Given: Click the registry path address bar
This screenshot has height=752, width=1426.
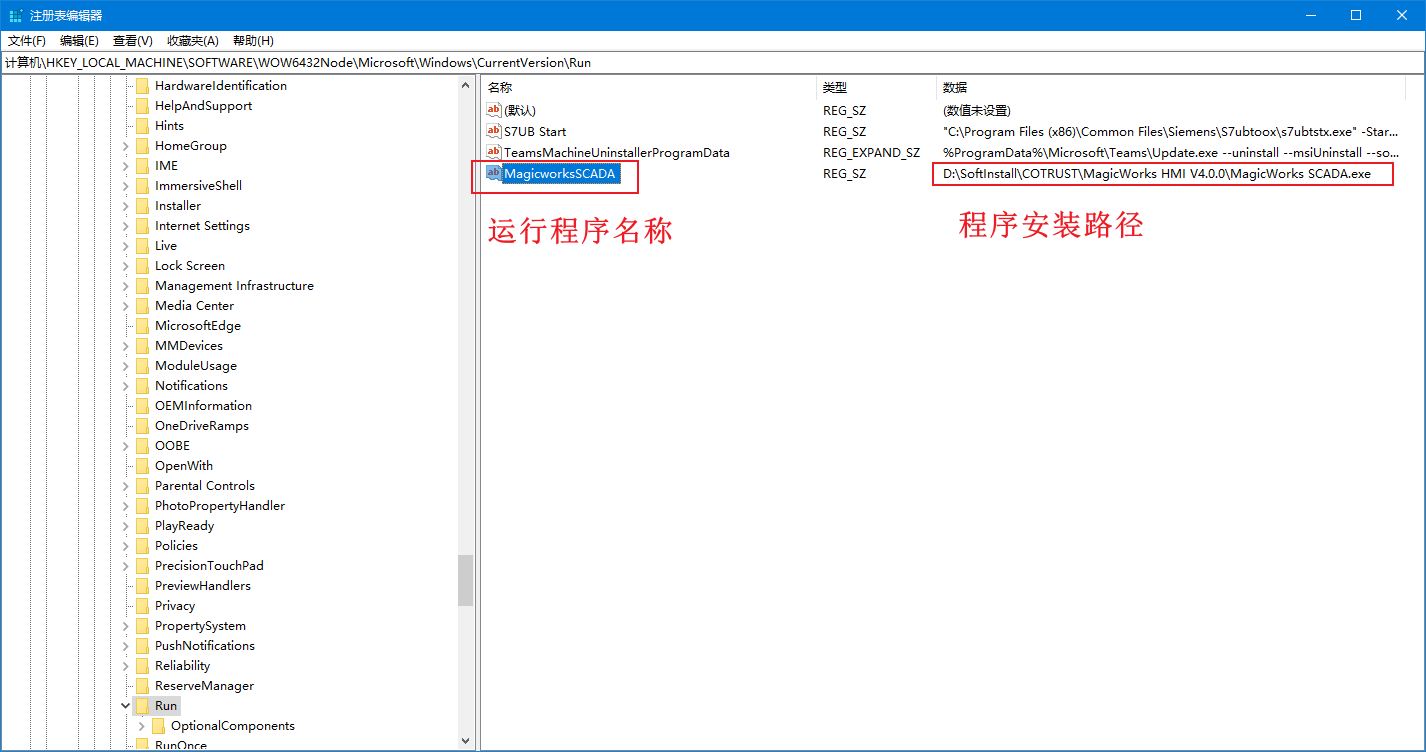Looking at the screenshot, I should (x=713, y=62).
